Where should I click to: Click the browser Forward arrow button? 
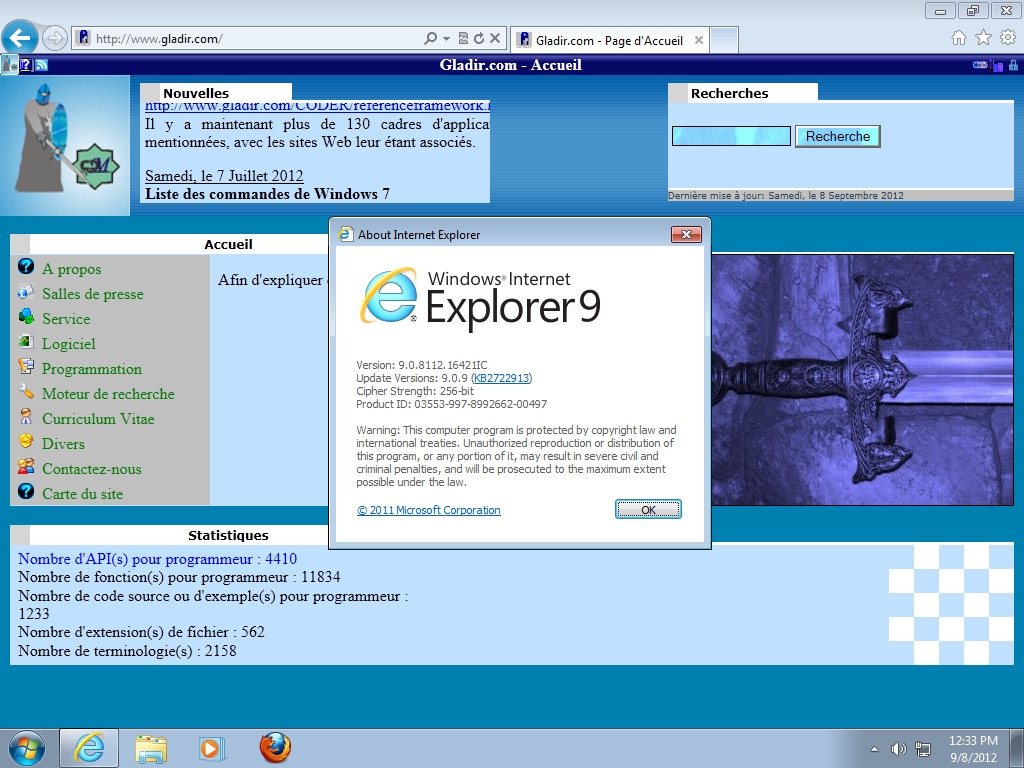pos(54,38)
